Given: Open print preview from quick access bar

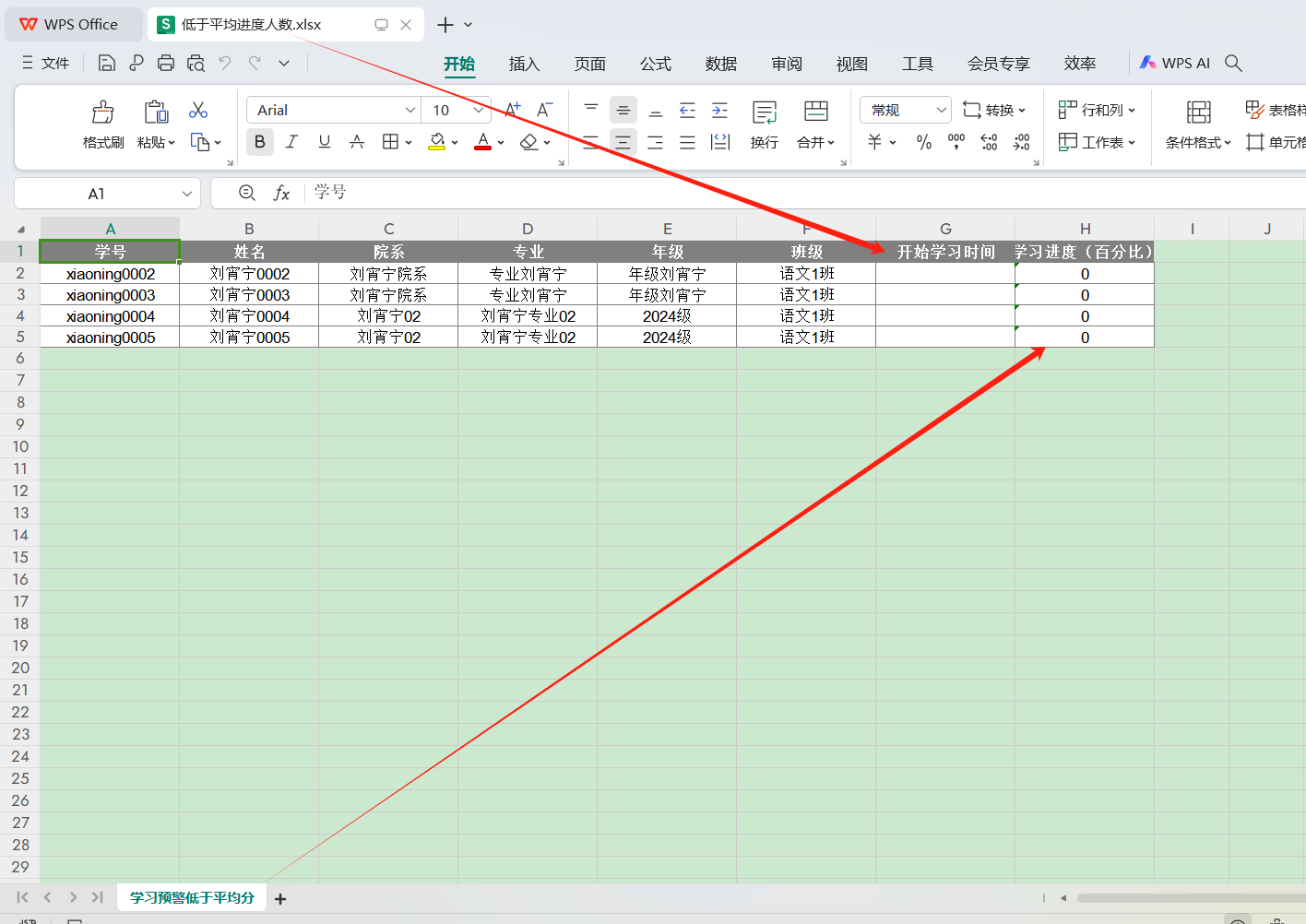Looking at the screenshot, I should tap(196, 63).
